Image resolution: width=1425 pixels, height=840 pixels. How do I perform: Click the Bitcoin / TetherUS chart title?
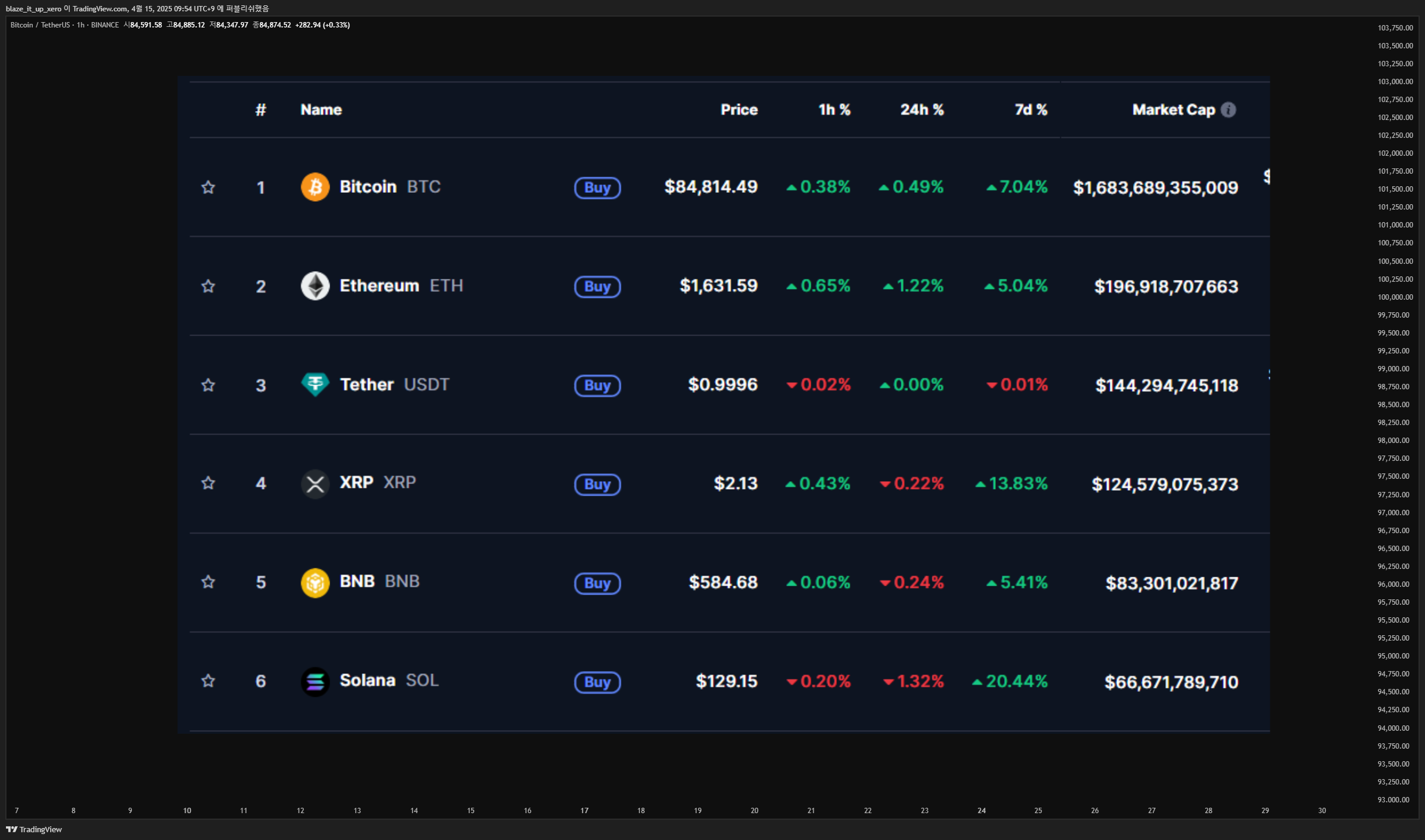(40, 25)
